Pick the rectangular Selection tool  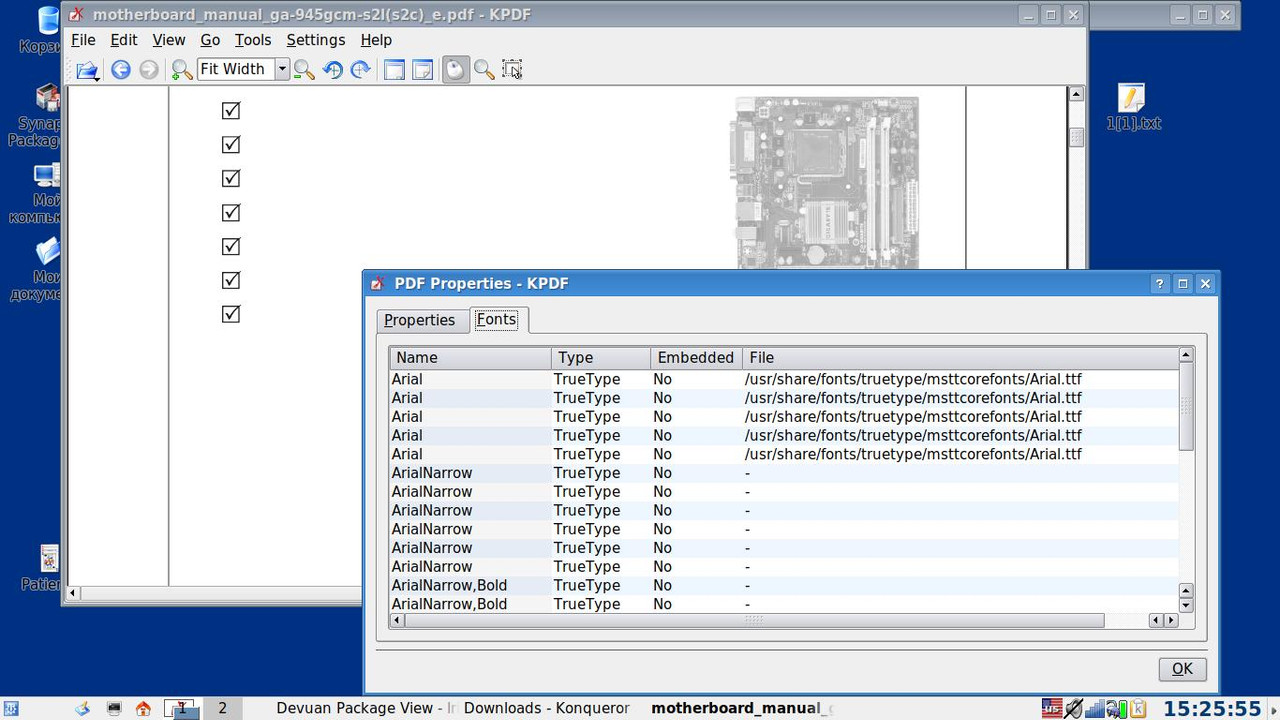[x=512, y=70]
